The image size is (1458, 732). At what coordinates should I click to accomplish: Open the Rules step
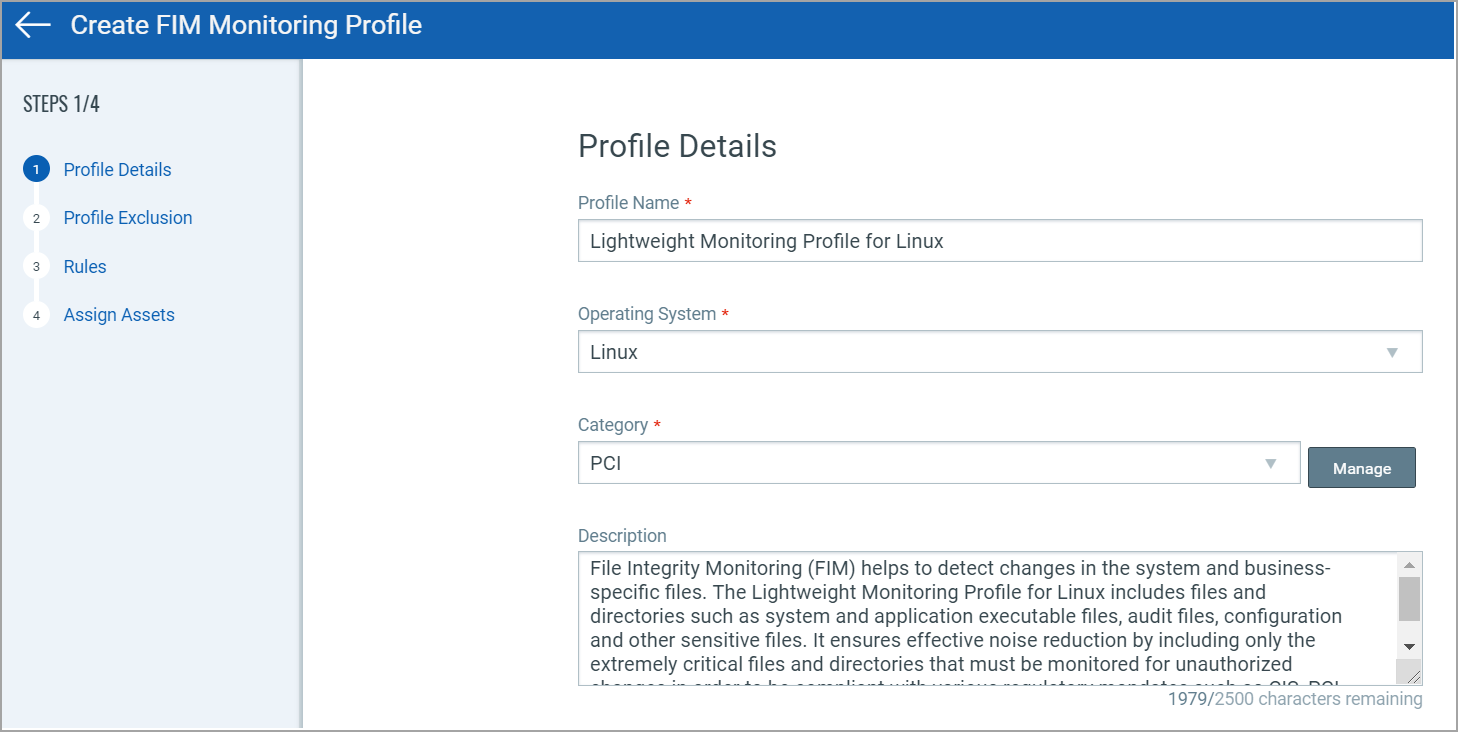pos(85,267)
